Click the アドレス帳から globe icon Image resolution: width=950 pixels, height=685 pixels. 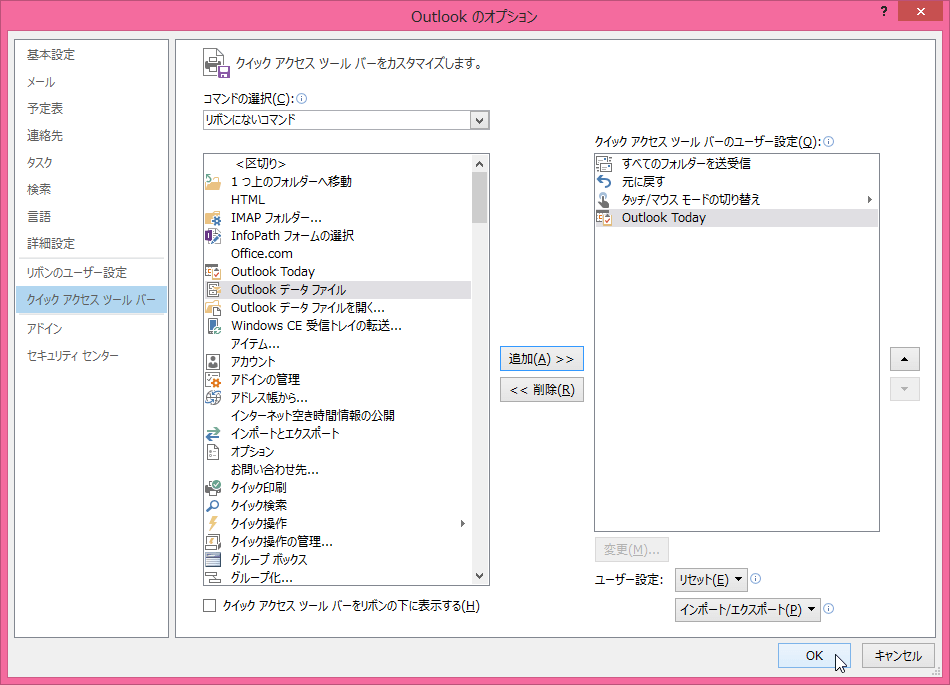(x=213, y=398)
